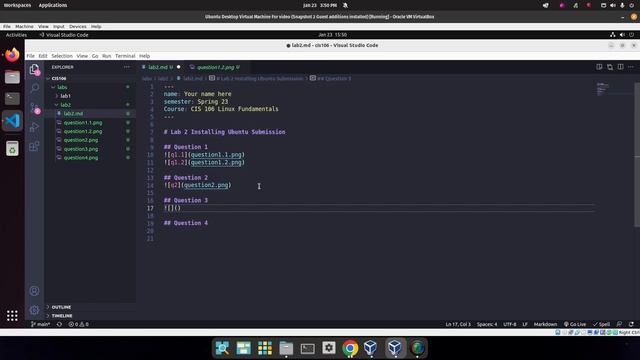640x360 pixels.
Task: Click the Ln 17, Col 3 position indicator
Action: (458, 324)
